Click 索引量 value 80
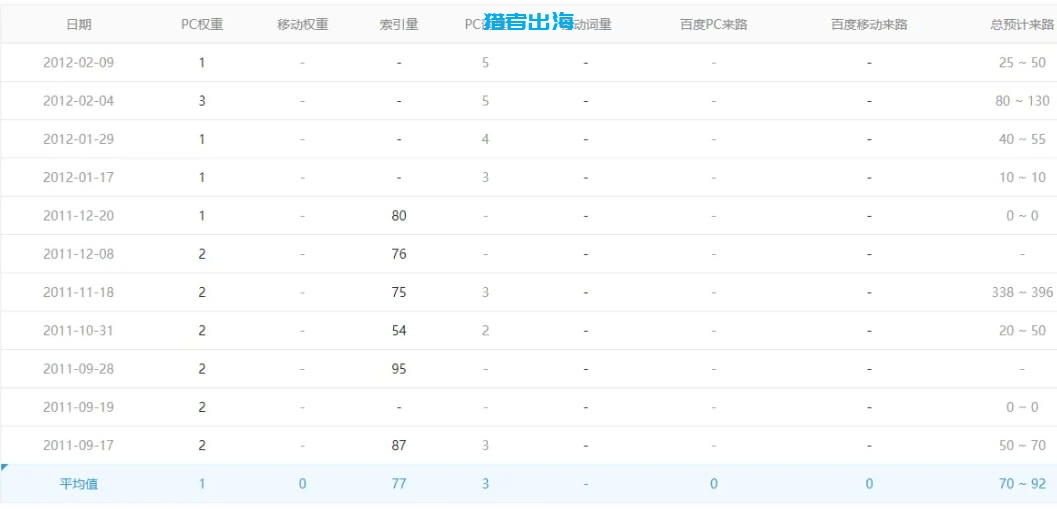The image size is (1057, 509). tap(399, 216)
